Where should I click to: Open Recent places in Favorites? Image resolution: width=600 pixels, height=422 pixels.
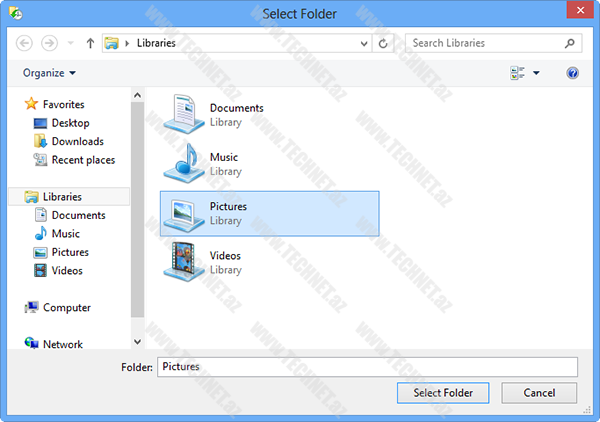point(83,160)
